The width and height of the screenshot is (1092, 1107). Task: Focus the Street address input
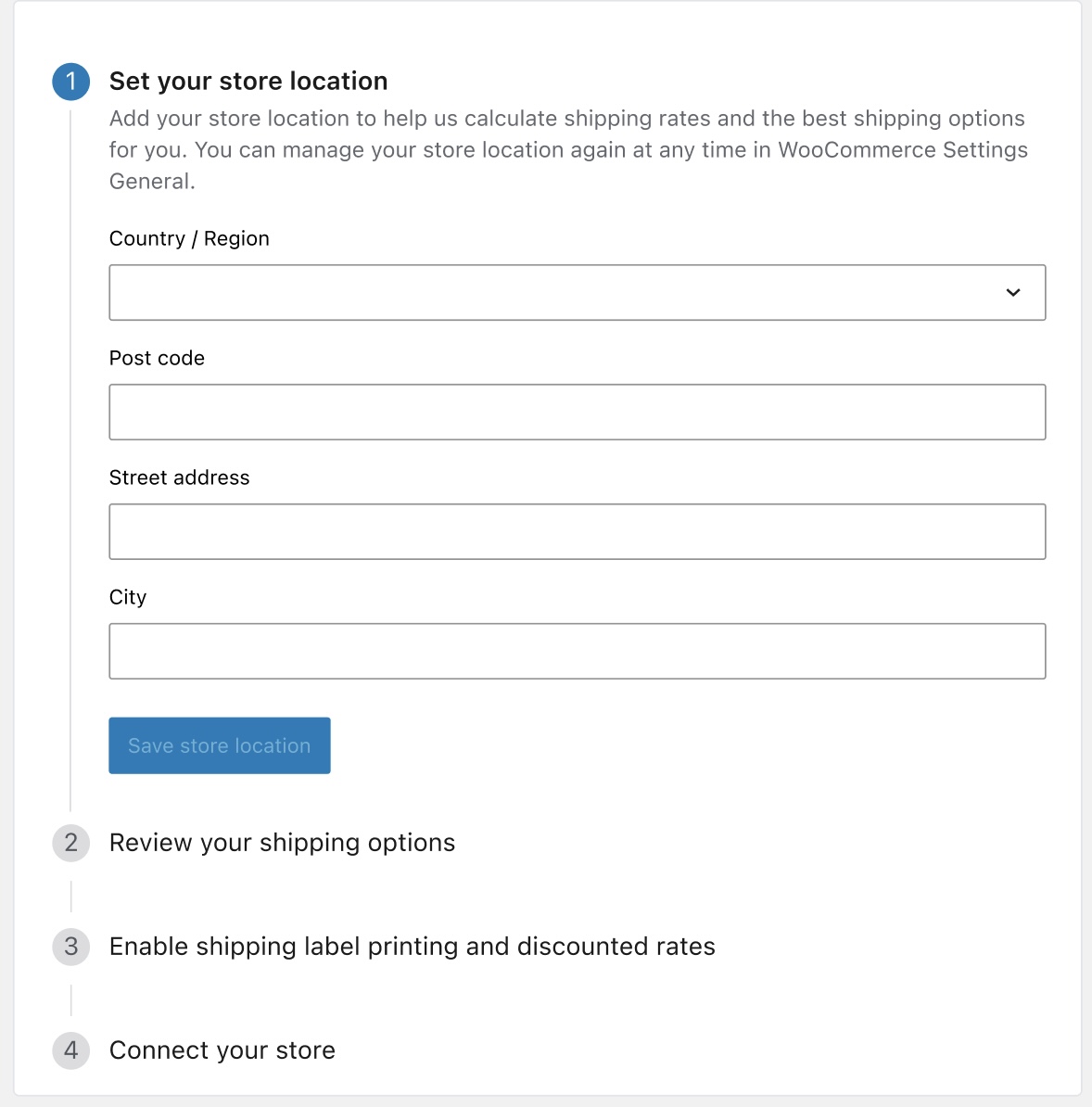[x=578, y=531]
